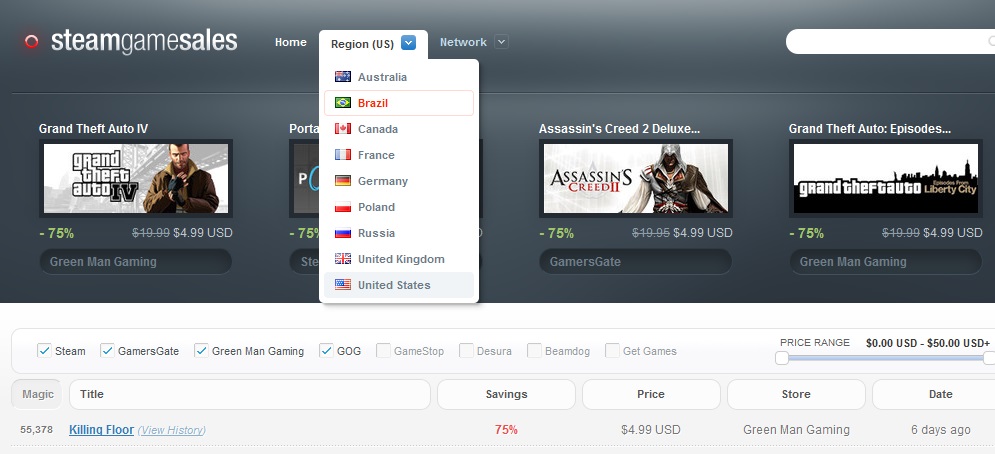Select Australia from region list

click(399, 77)
